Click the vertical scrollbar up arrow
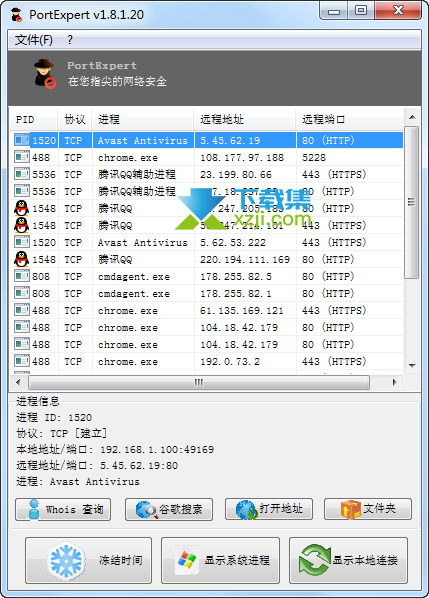 412,117
